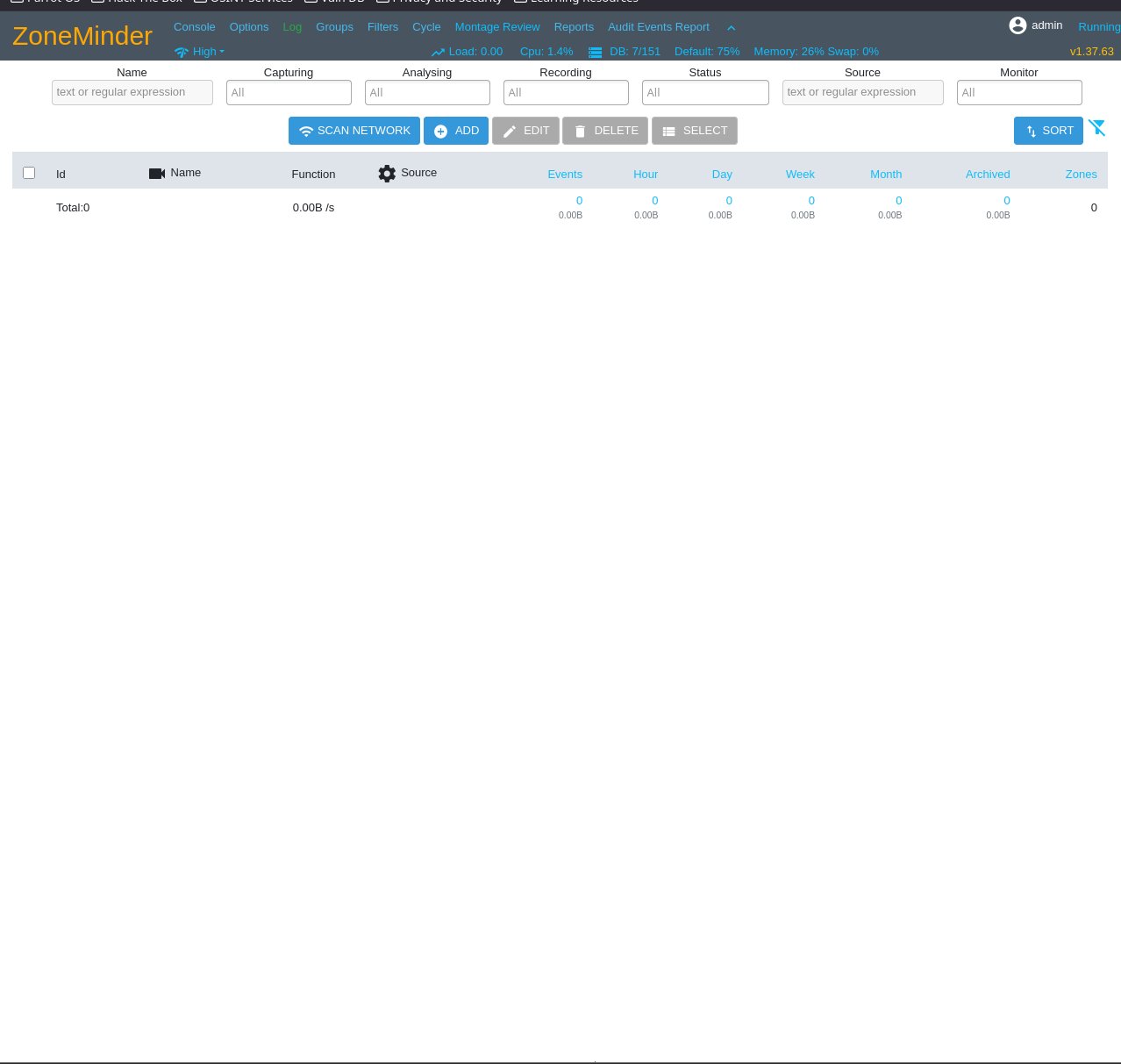Screen dimensions: 1121x1064
Task: Click the gear icon beside Source
Action: pos(387,174)
